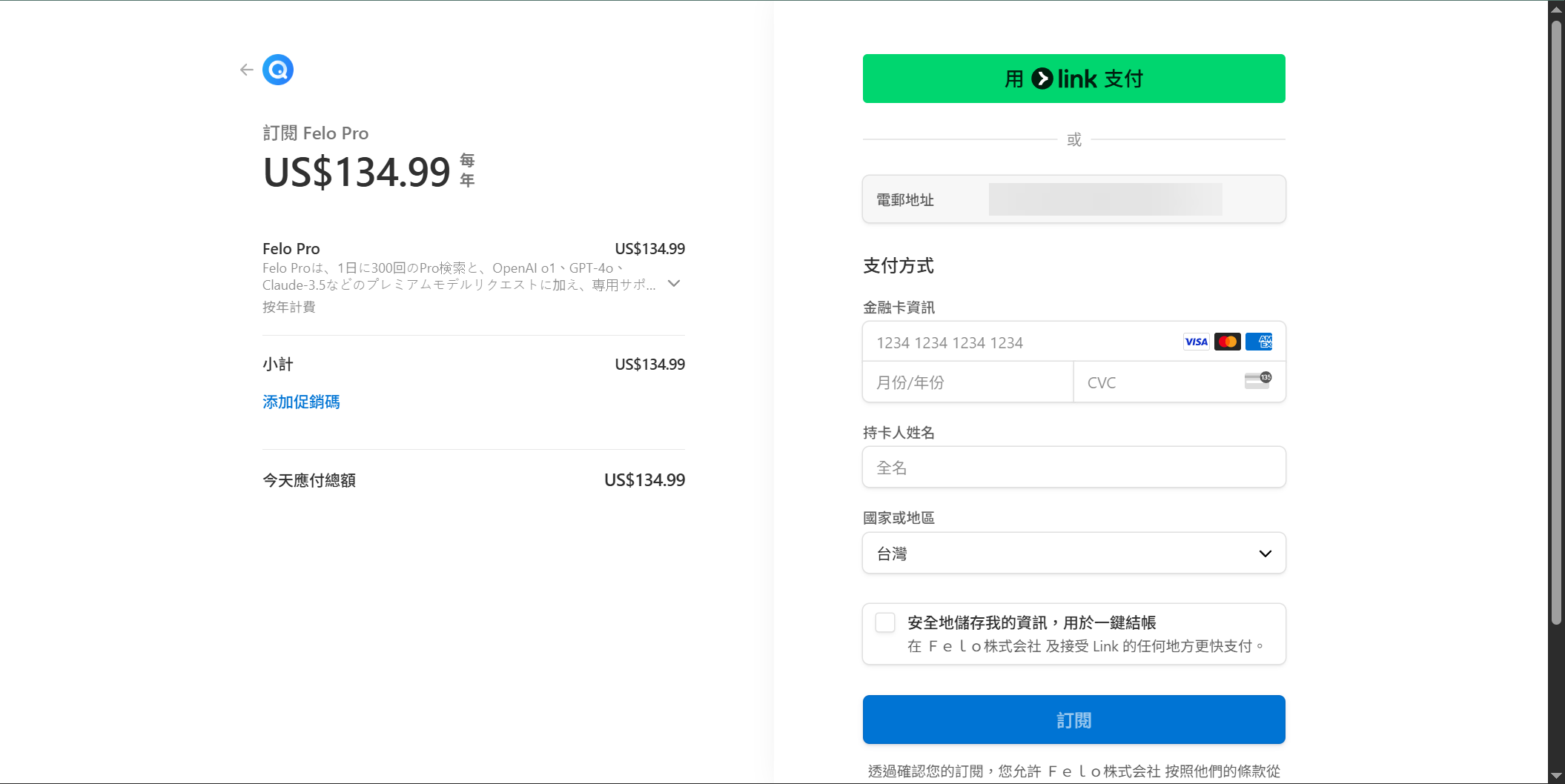Click the CVC card hint icon
Screen dimensions: 1565x784
pos(1257,381)
